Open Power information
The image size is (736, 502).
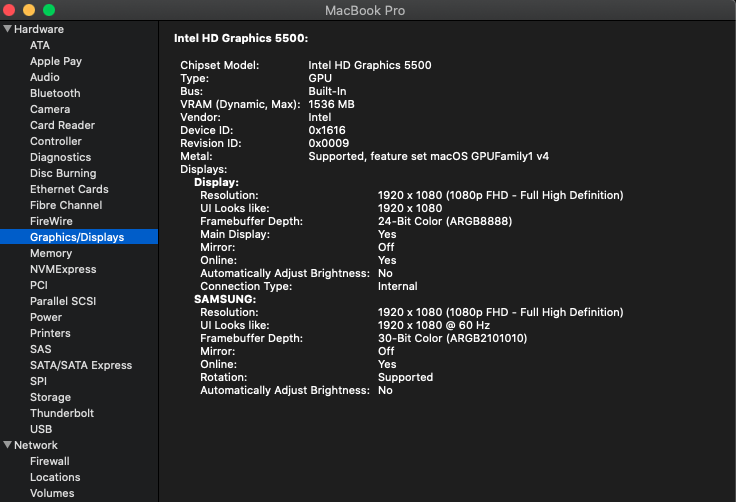[x=46, y=317]
